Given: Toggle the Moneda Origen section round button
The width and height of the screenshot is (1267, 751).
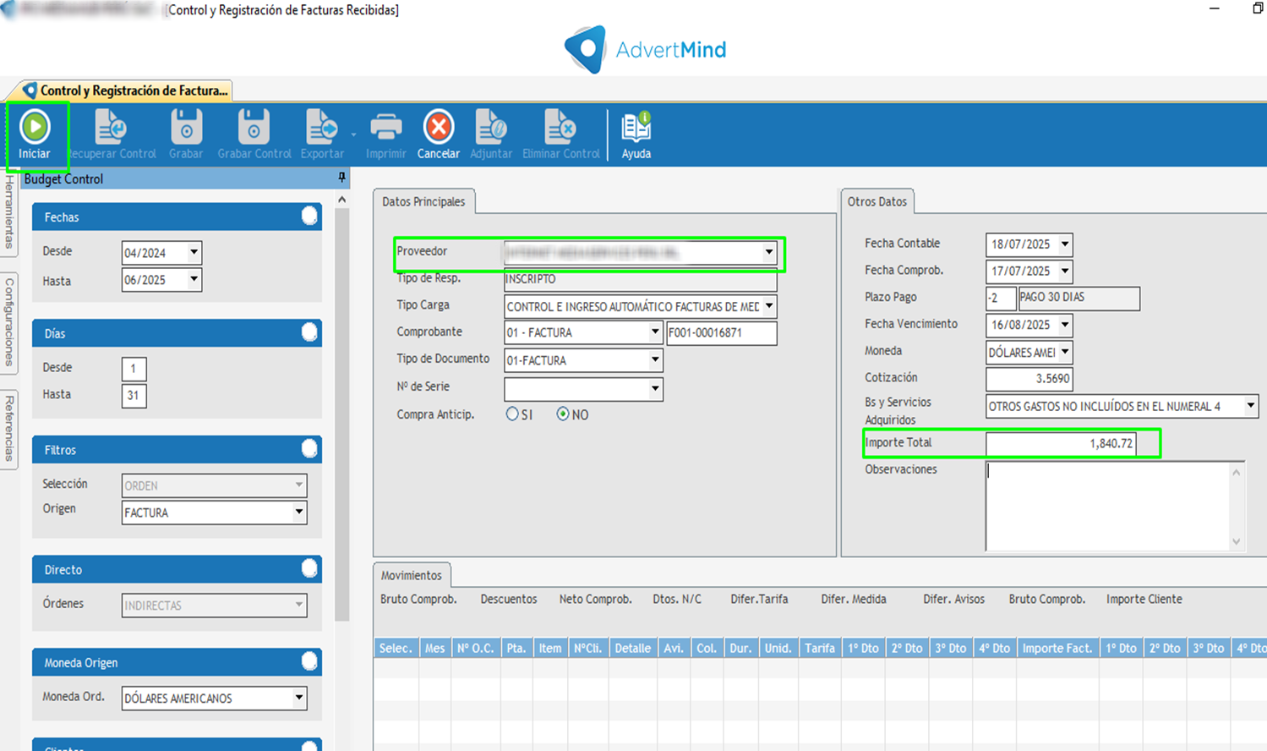Looking at the screenshot, I should click(310, 661).
